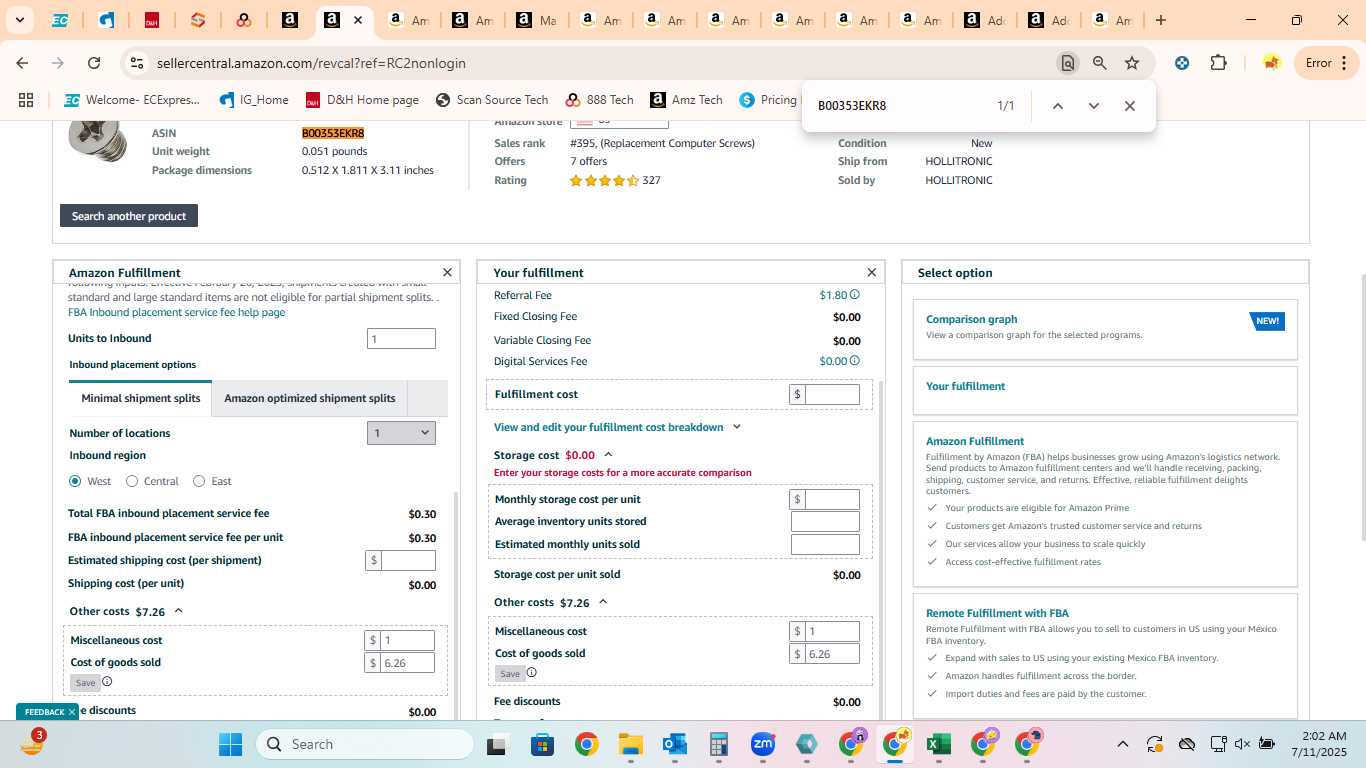
Task: Open browser zoom magnifier icon
Action: point(1100,63)
